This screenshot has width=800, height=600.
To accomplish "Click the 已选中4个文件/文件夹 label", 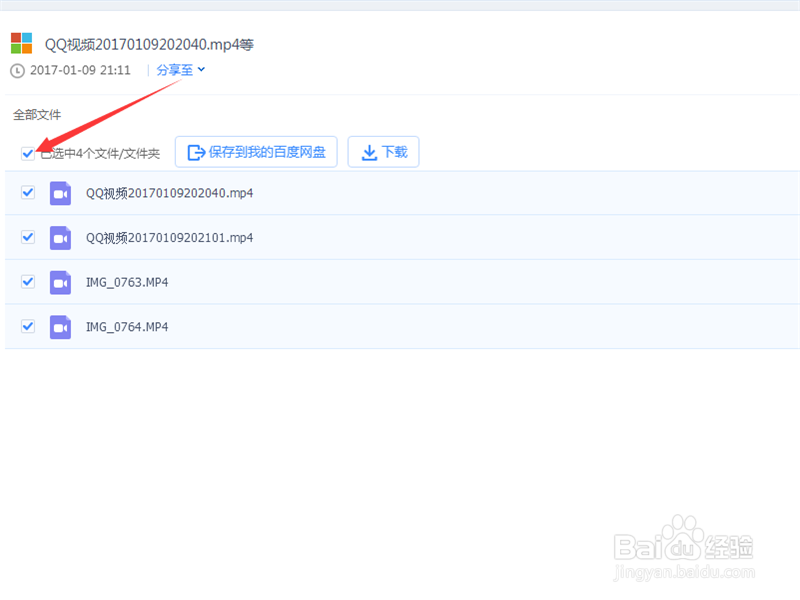I will 100,154.
